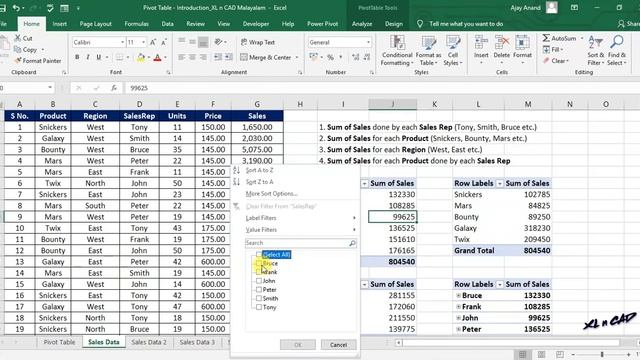
Task: Expand the Bruce row in the pivot table
Action: pyautogui.click(x=458, y=296)
